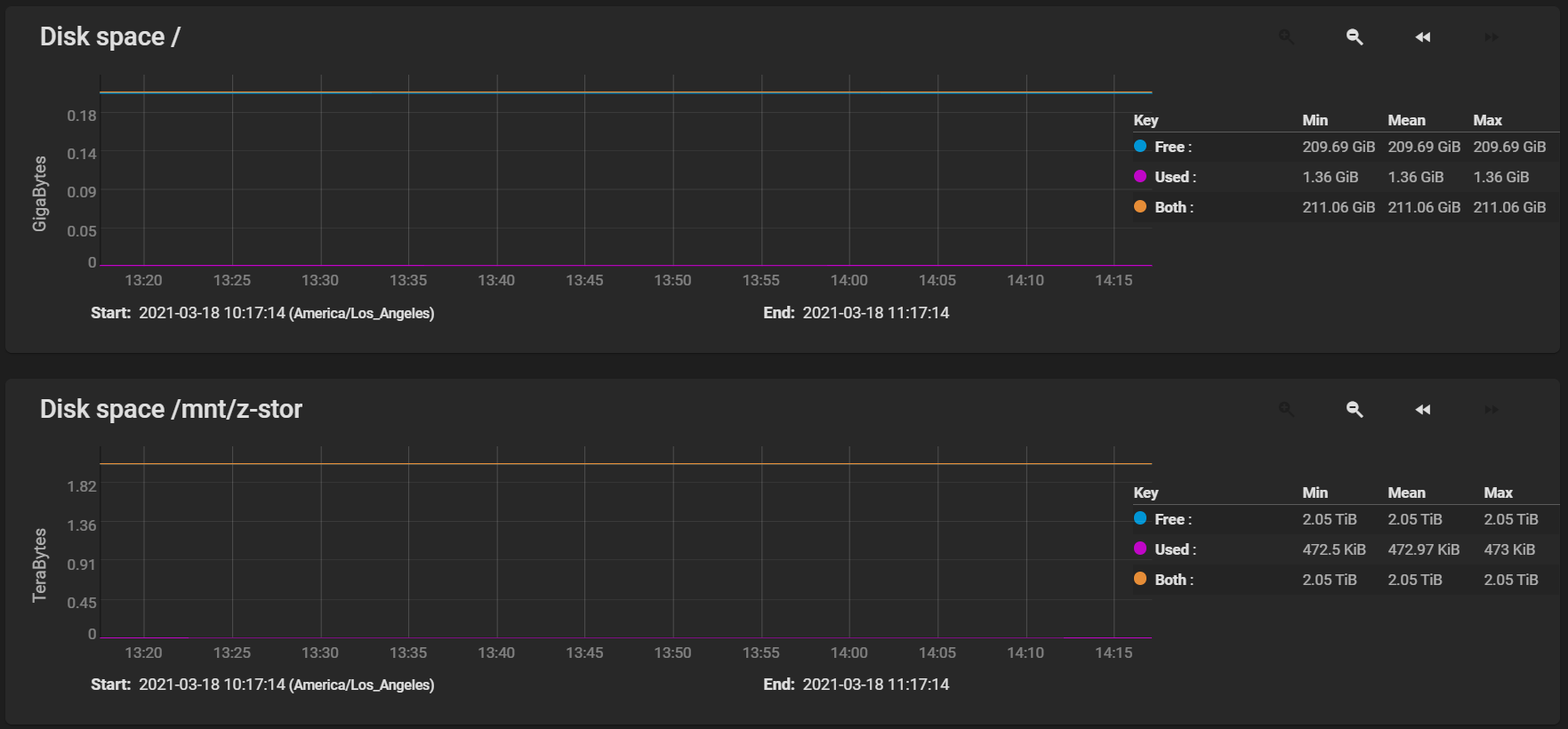Image resolution: width=1568 pixels, height=729 pixels.
Task: Click the "Used :" legend label in Disk space / chart
Action: click(1176, 177)
